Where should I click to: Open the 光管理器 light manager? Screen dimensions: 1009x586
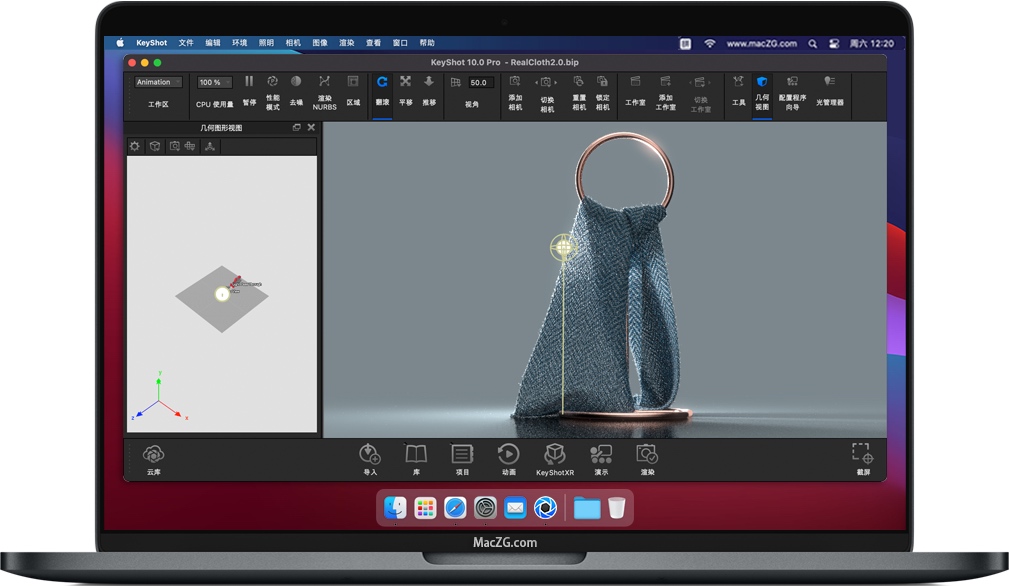[x=829, y=83]
